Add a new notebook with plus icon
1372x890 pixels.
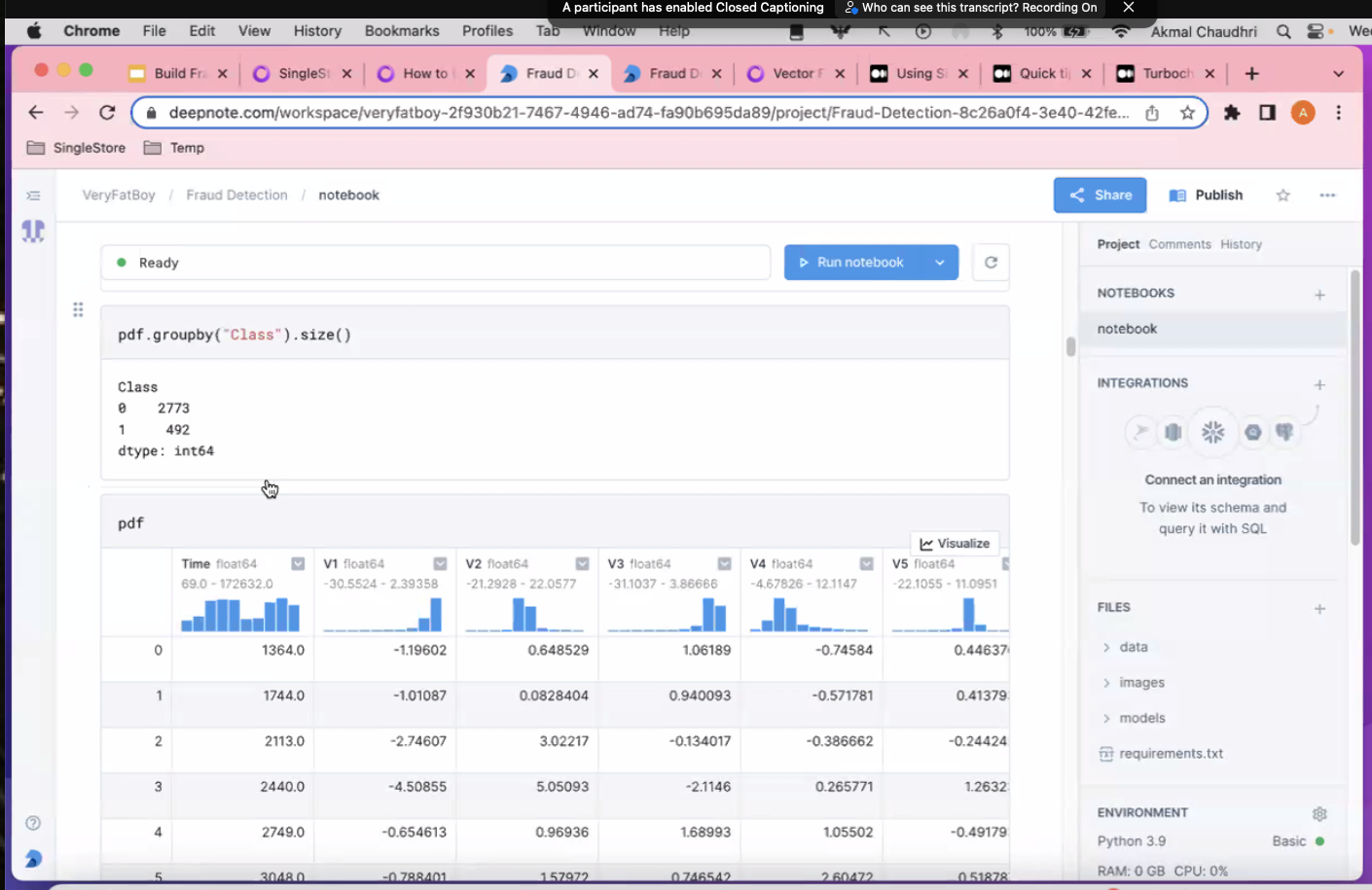click(1319, 295)
